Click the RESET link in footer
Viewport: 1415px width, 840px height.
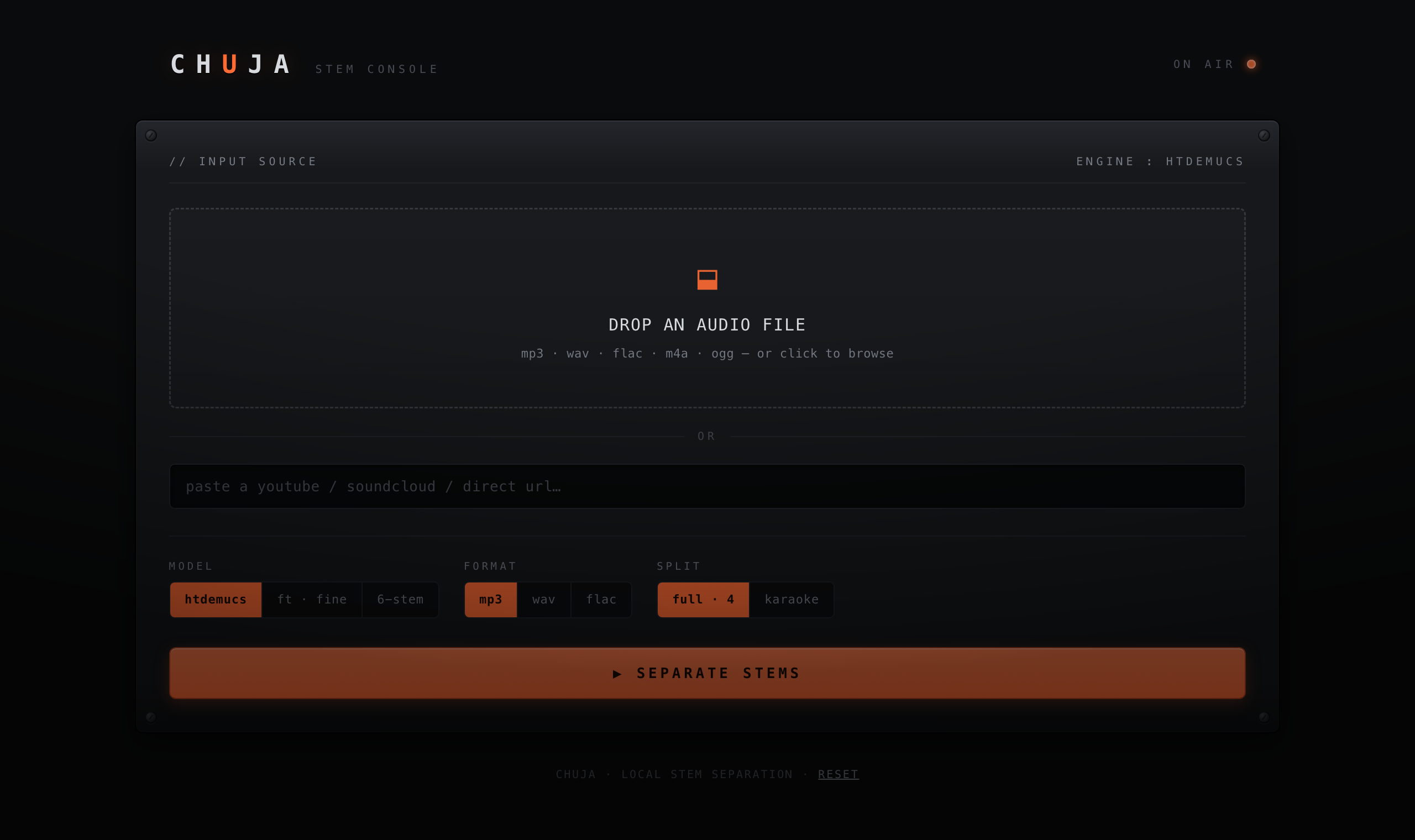click(838, 774)
